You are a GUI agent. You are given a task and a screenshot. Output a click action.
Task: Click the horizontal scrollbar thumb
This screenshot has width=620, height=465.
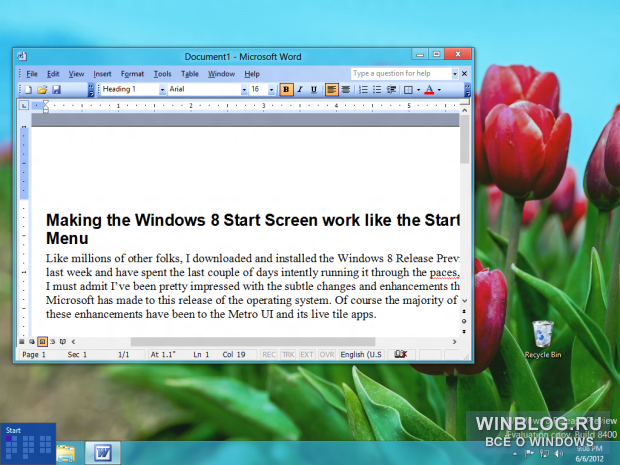253,342
